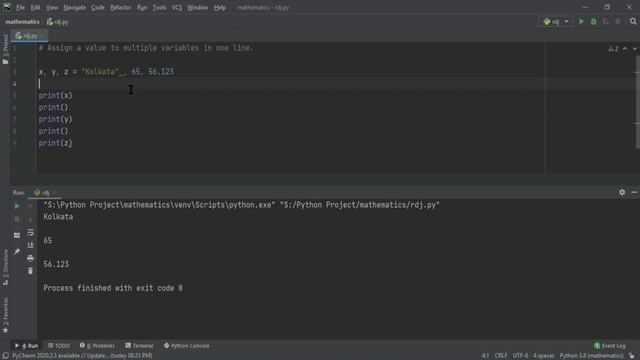Screen dimensions: 640x360
Task: Open the Favorites tool window sidebar button
Action: point(5,315)
